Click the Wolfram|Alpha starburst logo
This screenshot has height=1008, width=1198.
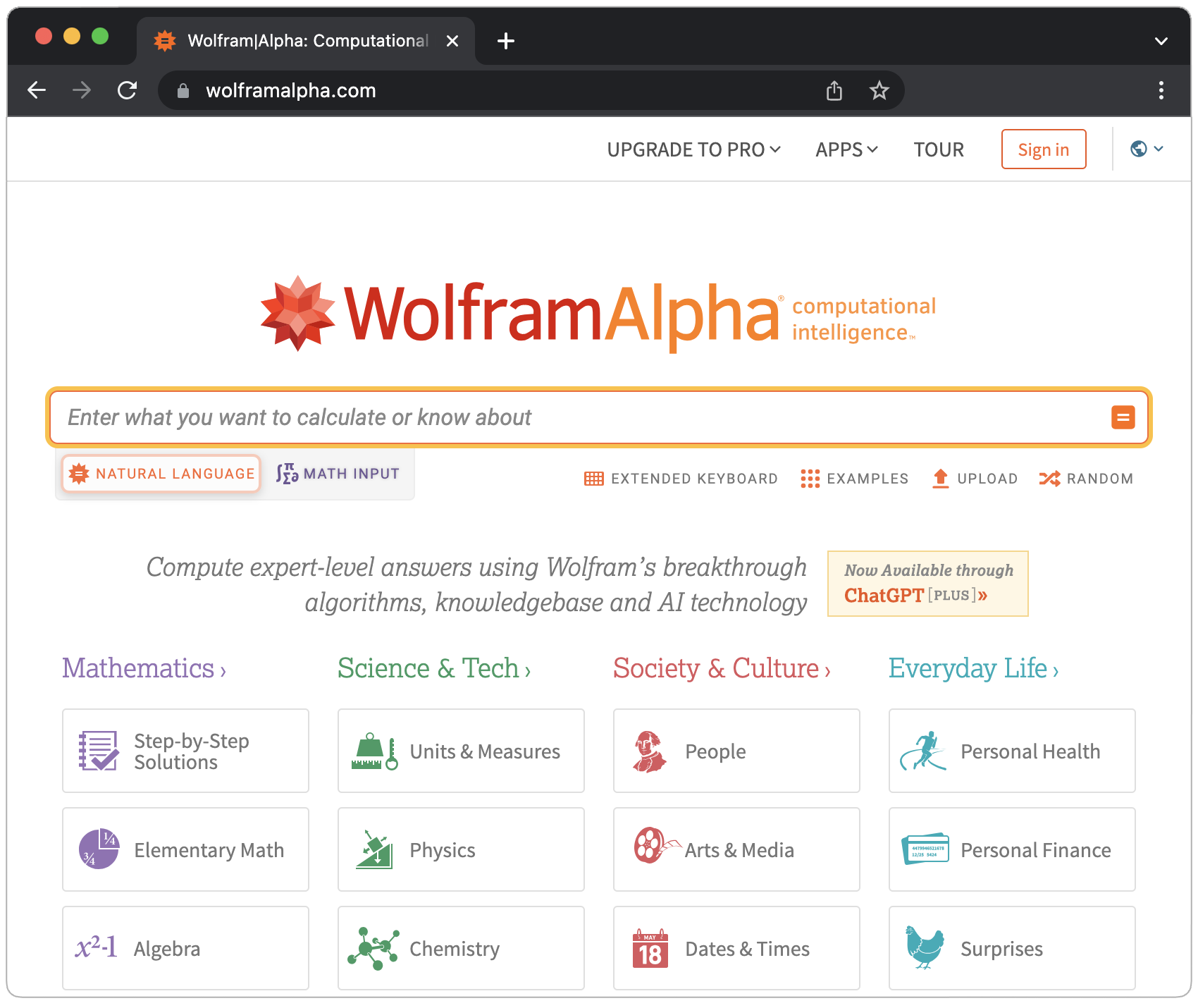[x=298, y=313]
